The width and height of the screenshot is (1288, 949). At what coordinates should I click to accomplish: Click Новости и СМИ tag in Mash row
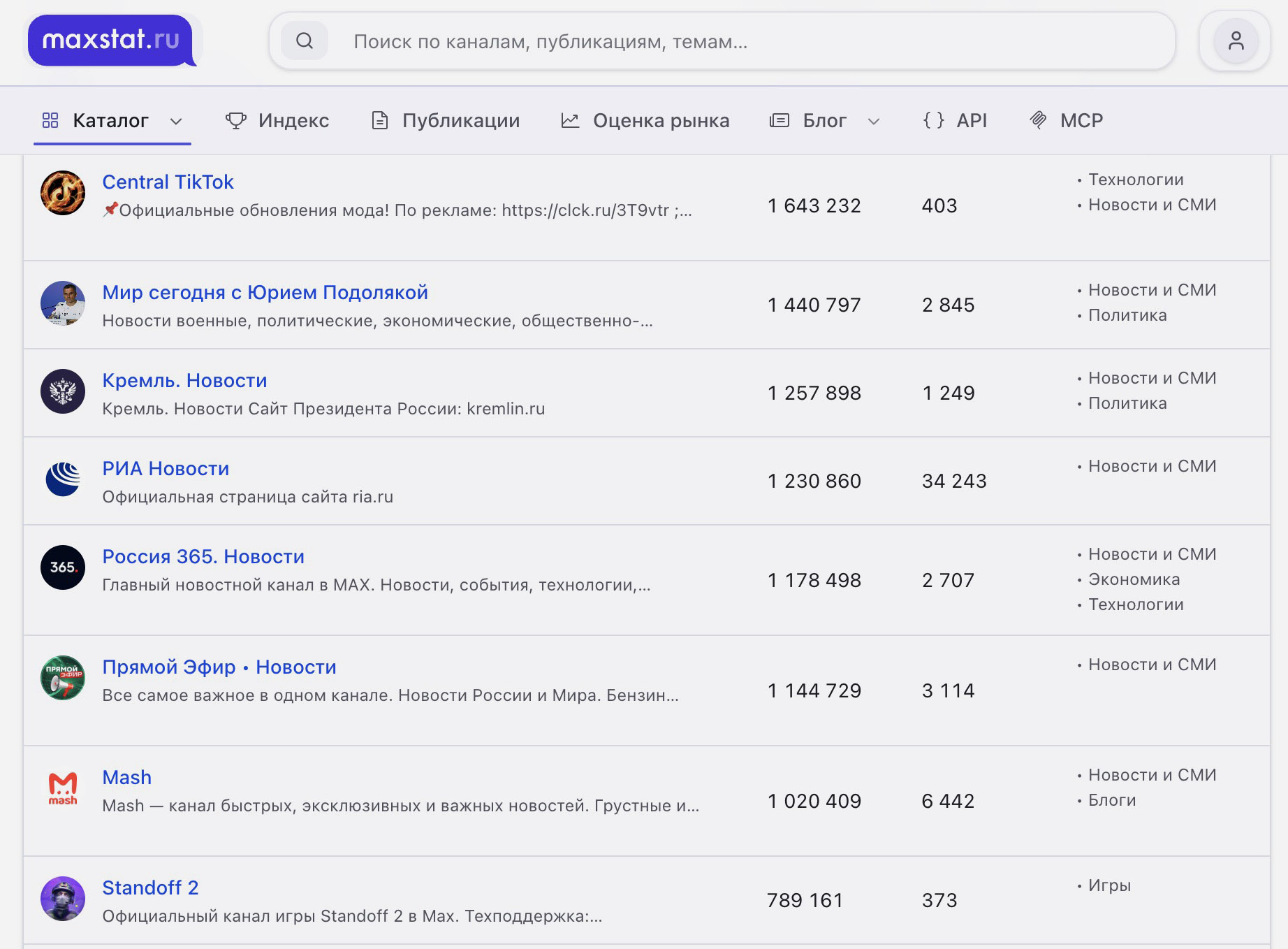pyautogui.click(x=1152, y=775)
